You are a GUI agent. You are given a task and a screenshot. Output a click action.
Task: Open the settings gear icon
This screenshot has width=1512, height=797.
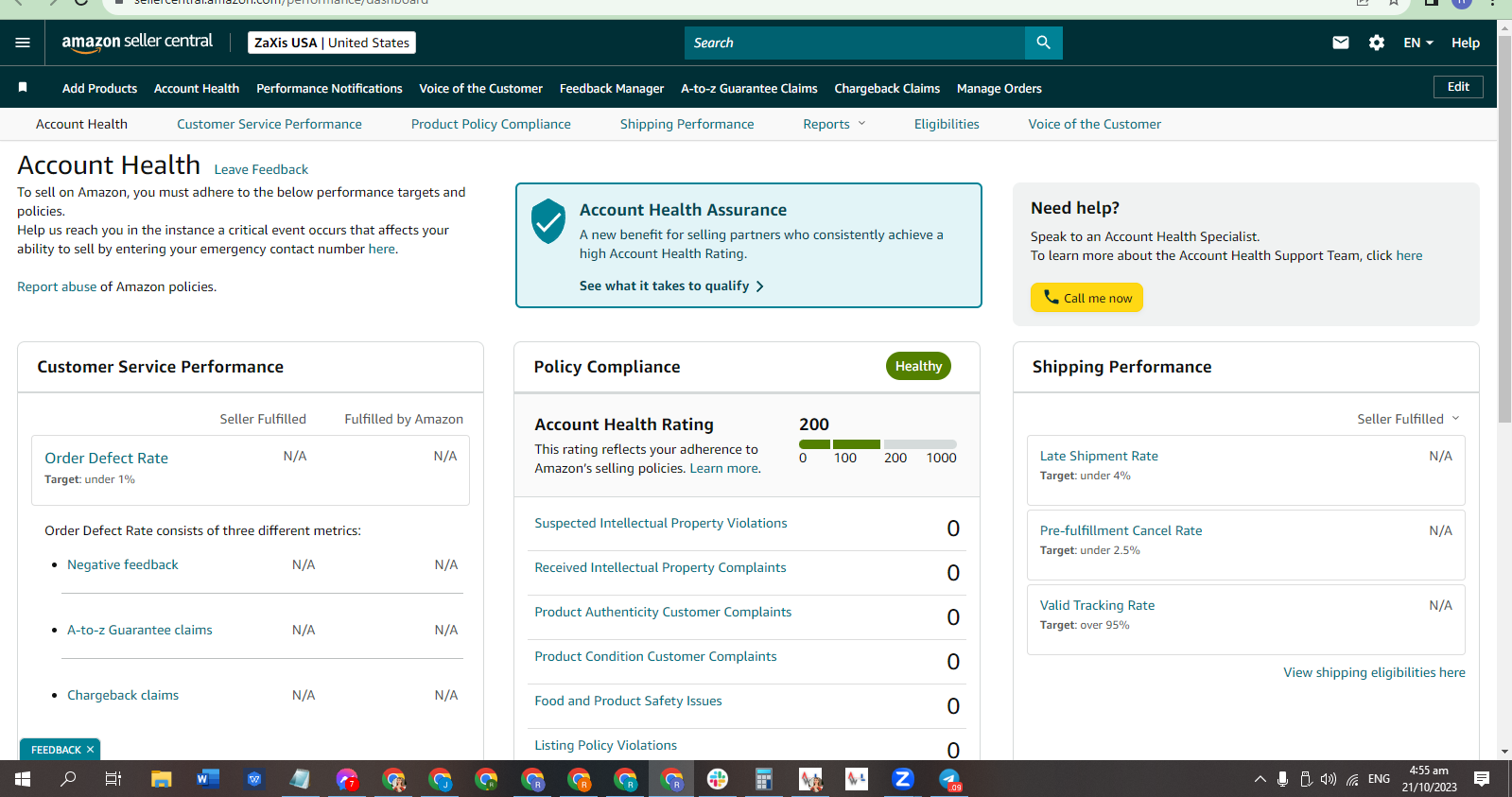[x=1377, y=43]
